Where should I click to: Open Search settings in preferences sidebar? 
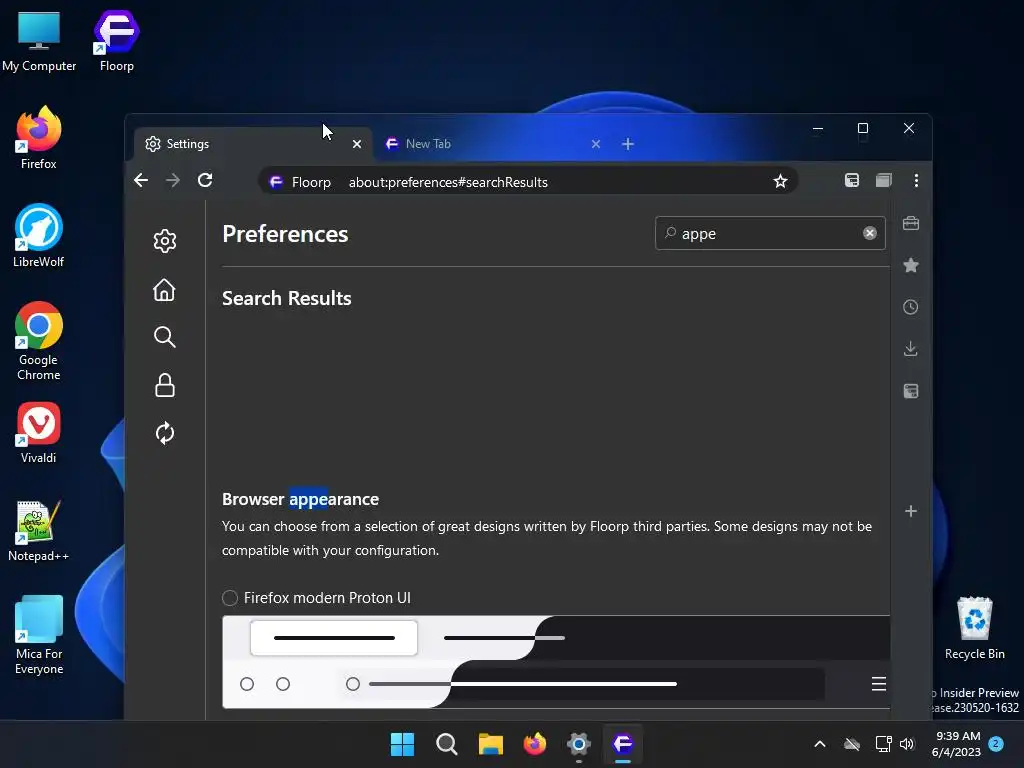[x=165, y=337]
